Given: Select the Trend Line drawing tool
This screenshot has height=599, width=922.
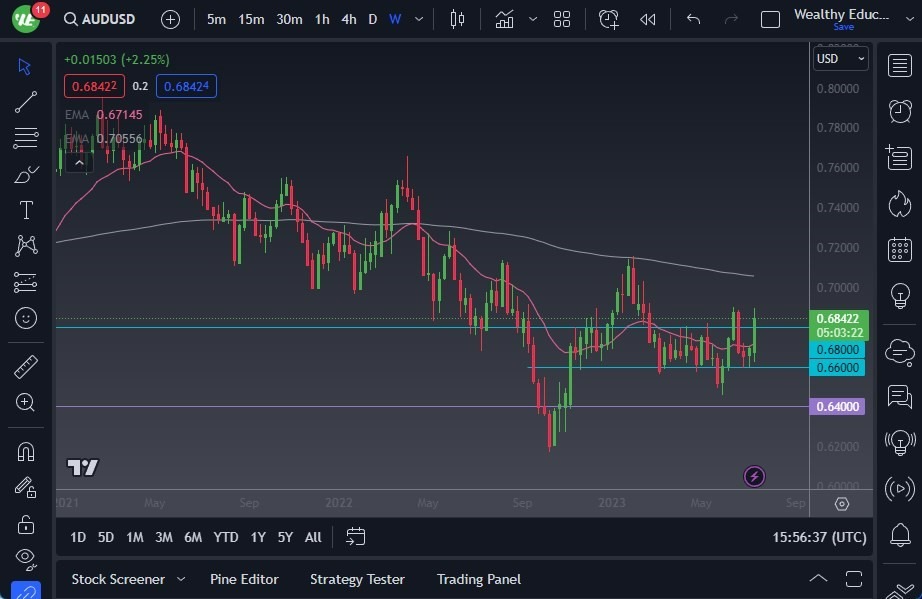Looking at the screenshot, I should tap(25, 101).
